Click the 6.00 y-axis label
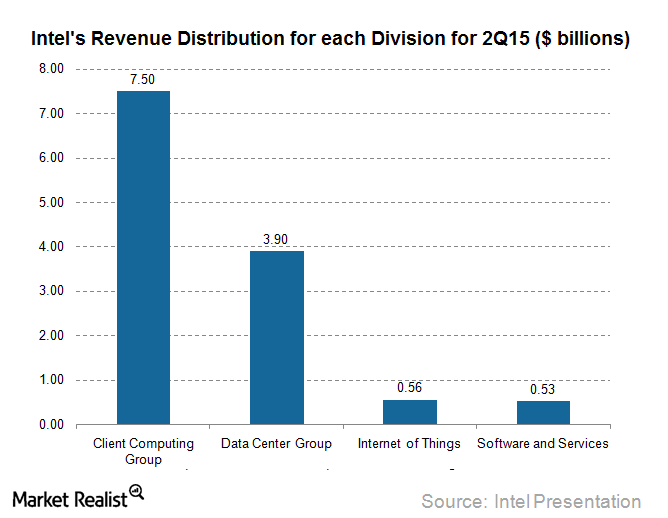 coord(52,158)
